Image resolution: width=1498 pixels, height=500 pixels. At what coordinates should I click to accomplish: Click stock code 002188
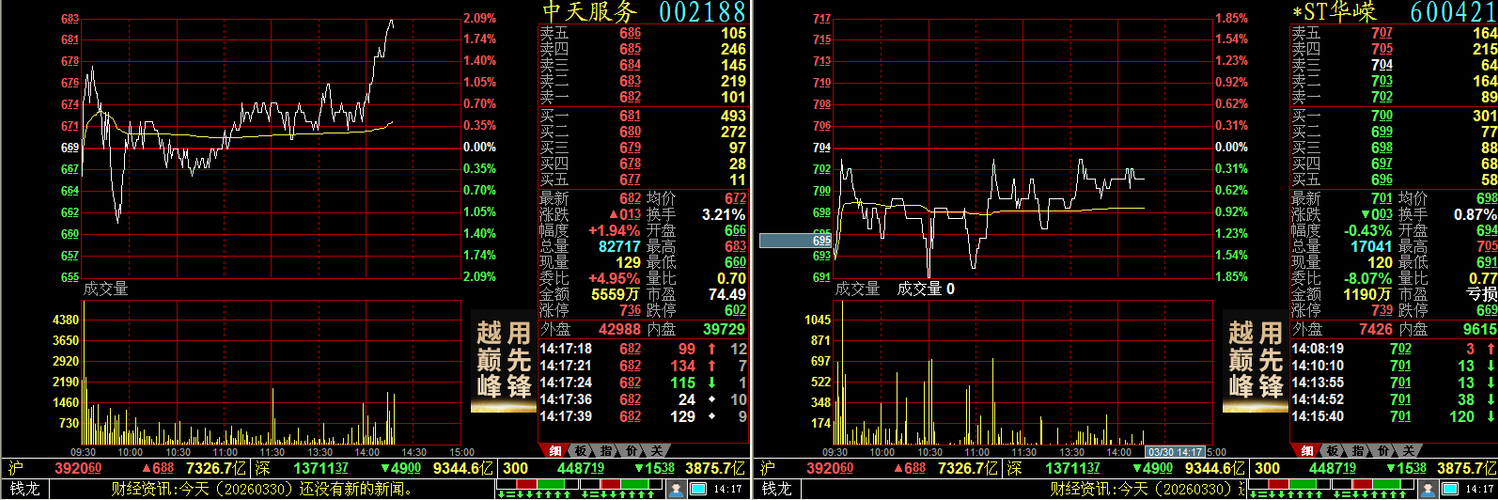[703, 12]
